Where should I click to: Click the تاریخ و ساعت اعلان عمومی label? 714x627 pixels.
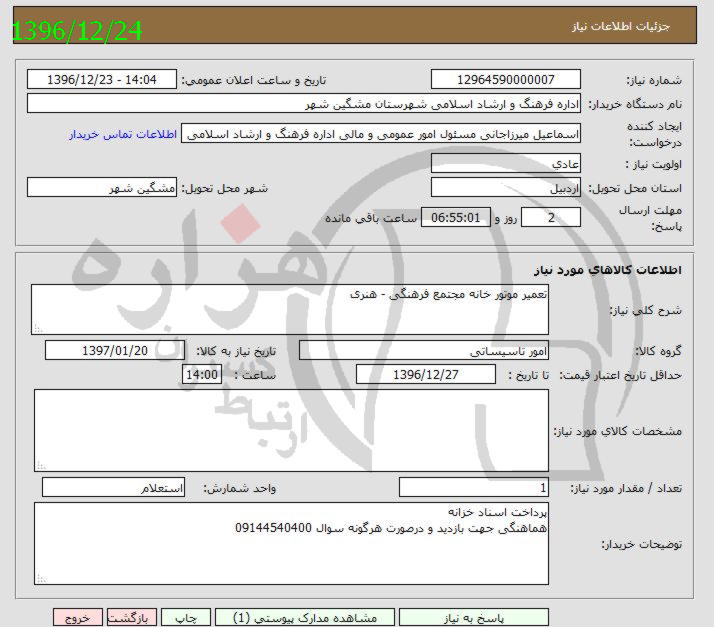254,80
